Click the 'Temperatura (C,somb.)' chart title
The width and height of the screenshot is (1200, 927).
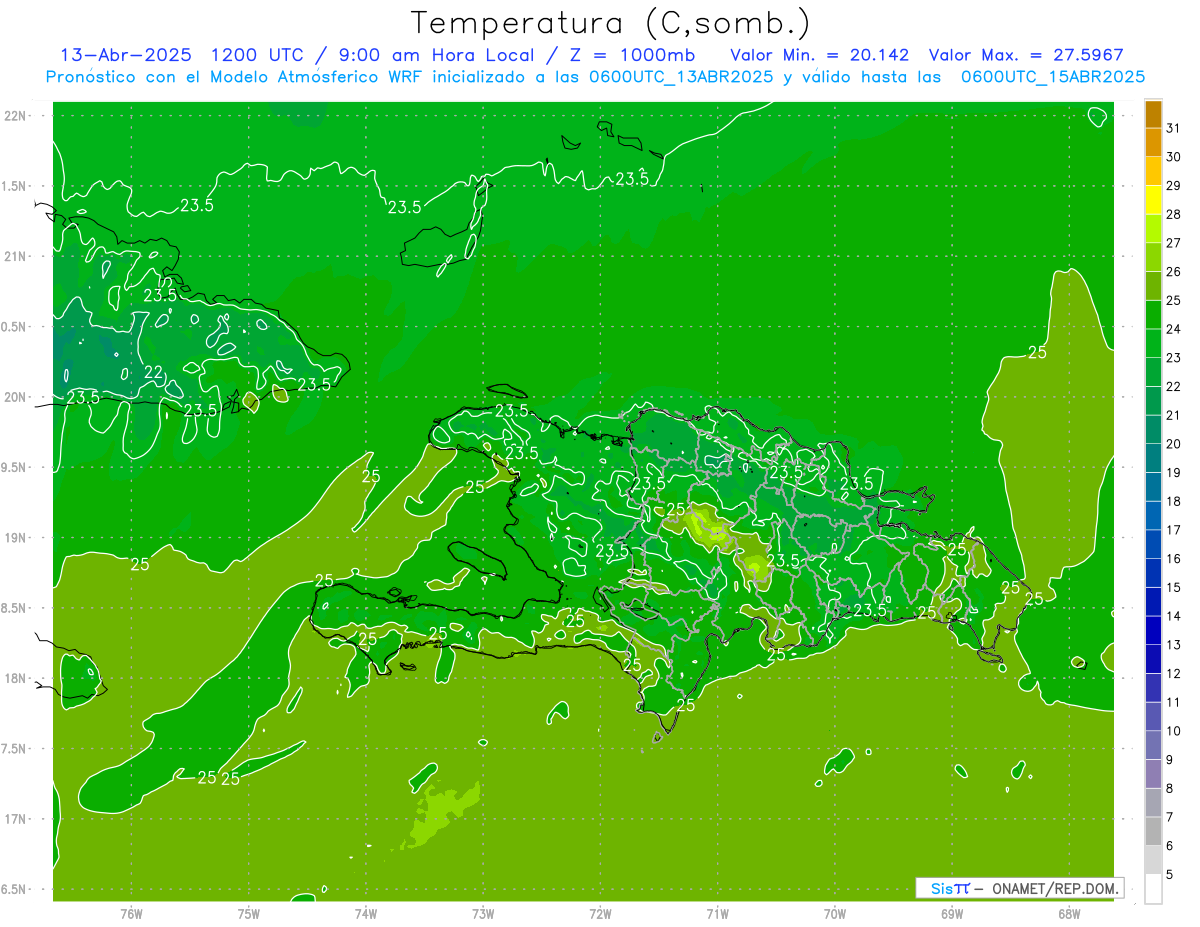coord(610,24)
